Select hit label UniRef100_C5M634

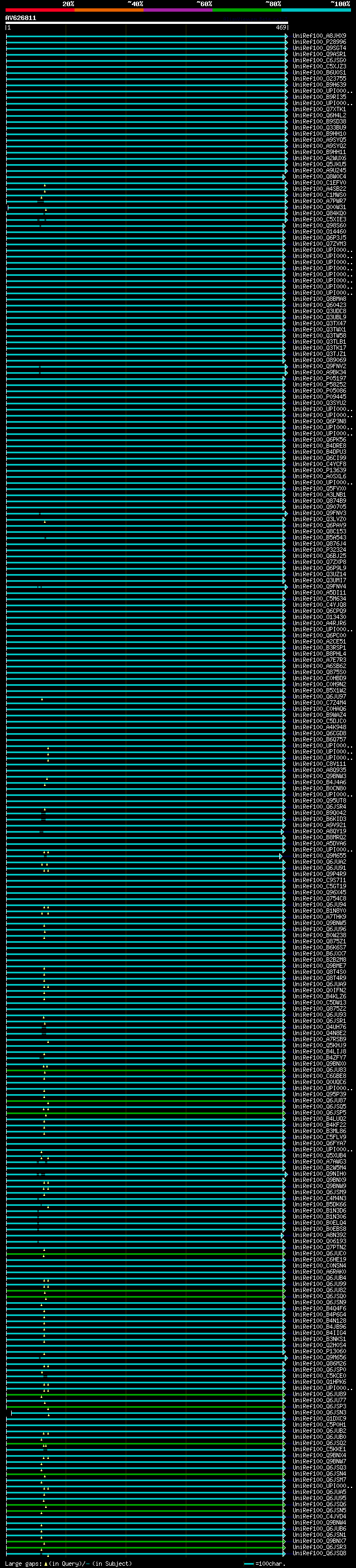coord(319,599)
